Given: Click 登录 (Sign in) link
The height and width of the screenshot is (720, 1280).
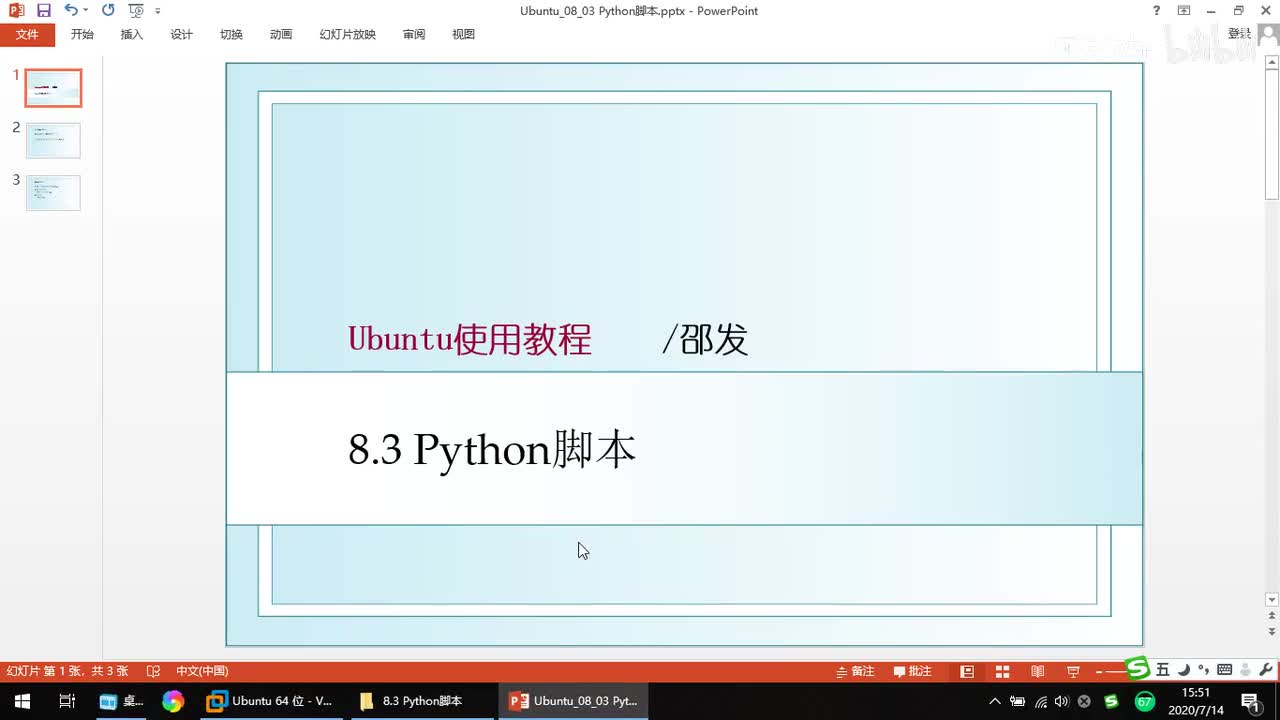Looking at the screenshot, I should 1239,34.
